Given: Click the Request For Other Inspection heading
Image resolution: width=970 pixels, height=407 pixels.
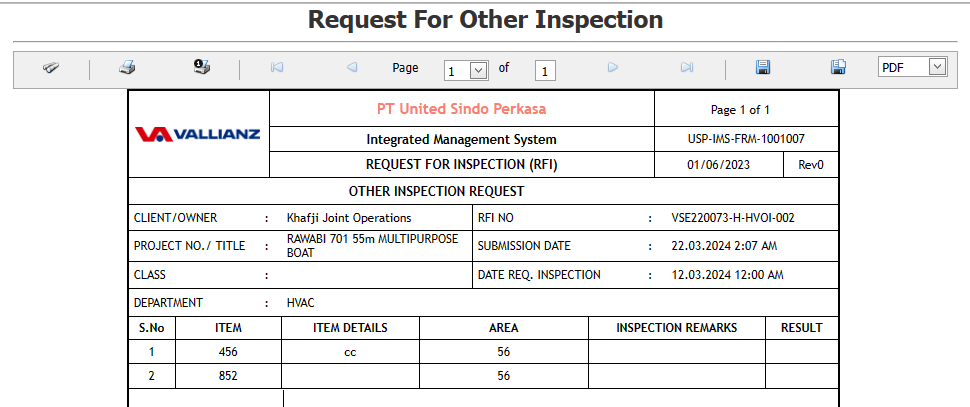Looking at the screenshot, I should 485,20.
